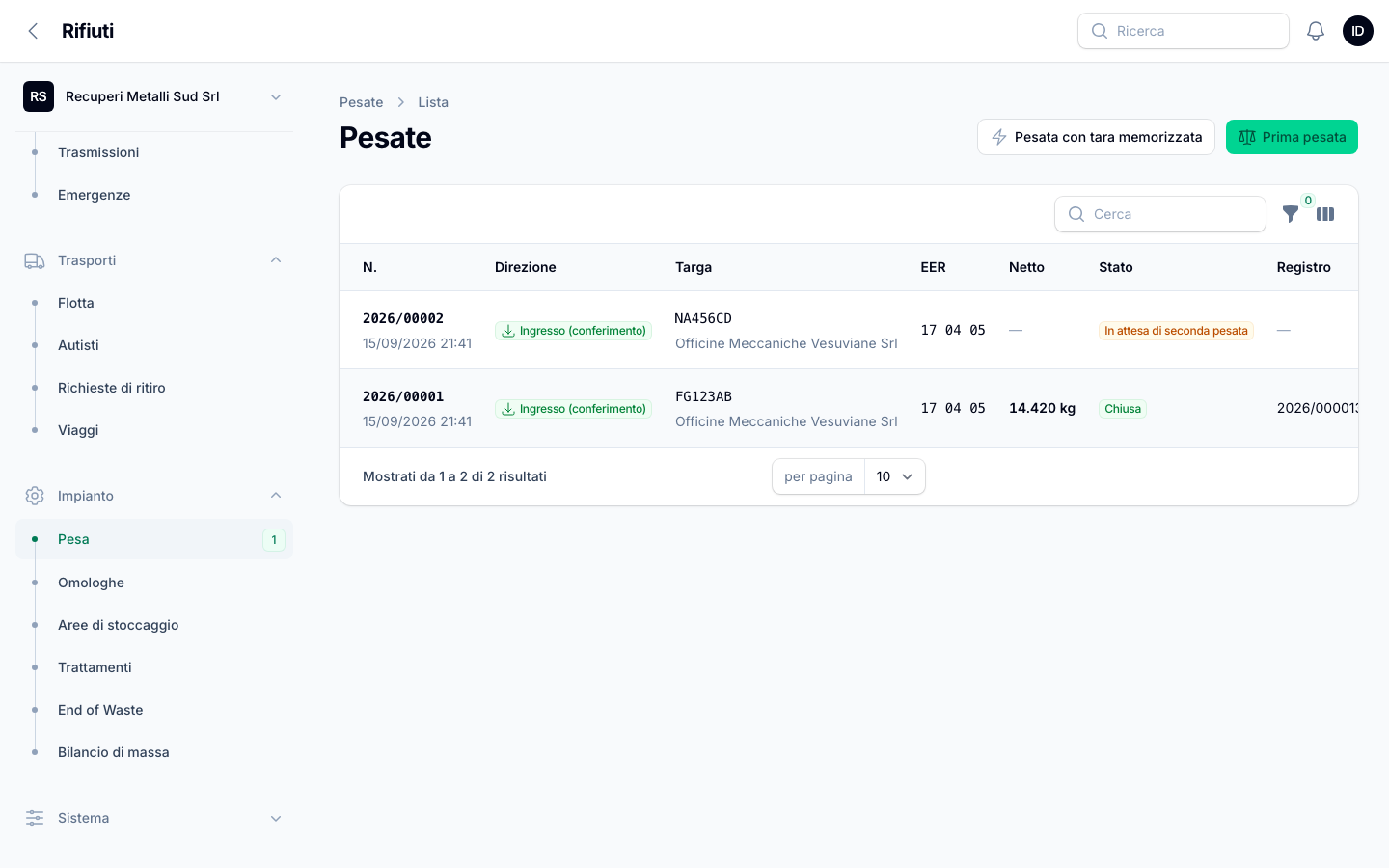The image size is (1389, 868).
Task: Click the Impianto gear icon
Action: click(35, 496)
